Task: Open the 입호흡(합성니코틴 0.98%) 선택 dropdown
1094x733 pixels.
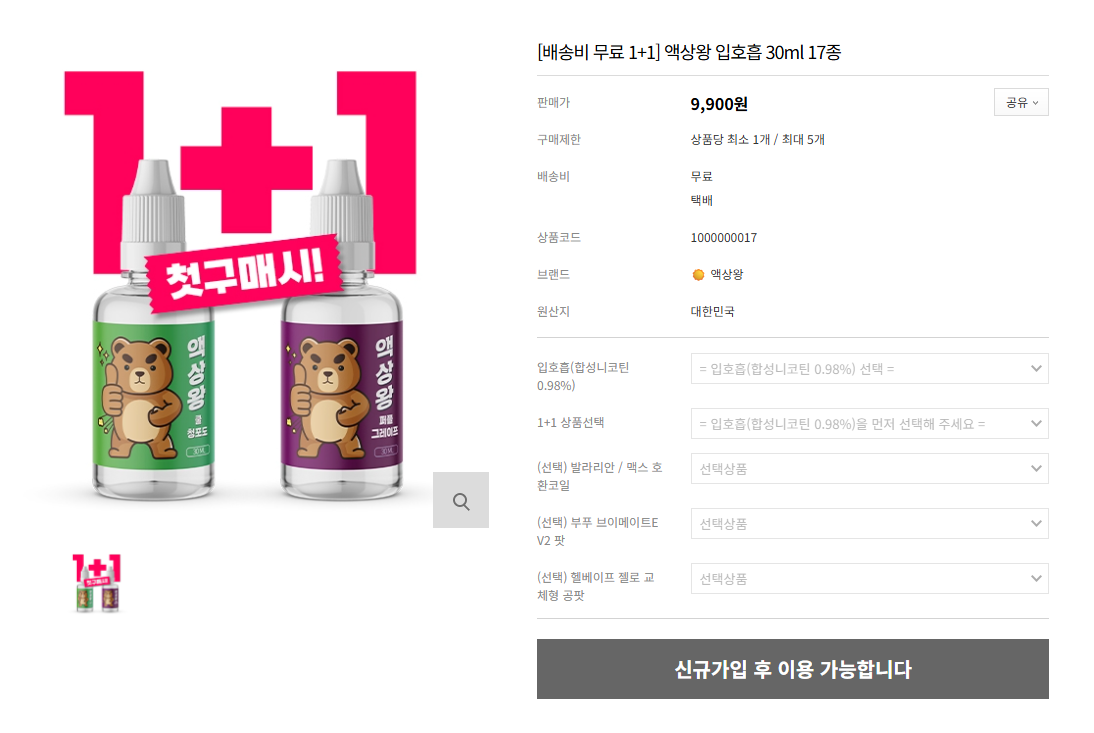Action: click(869, 368)
